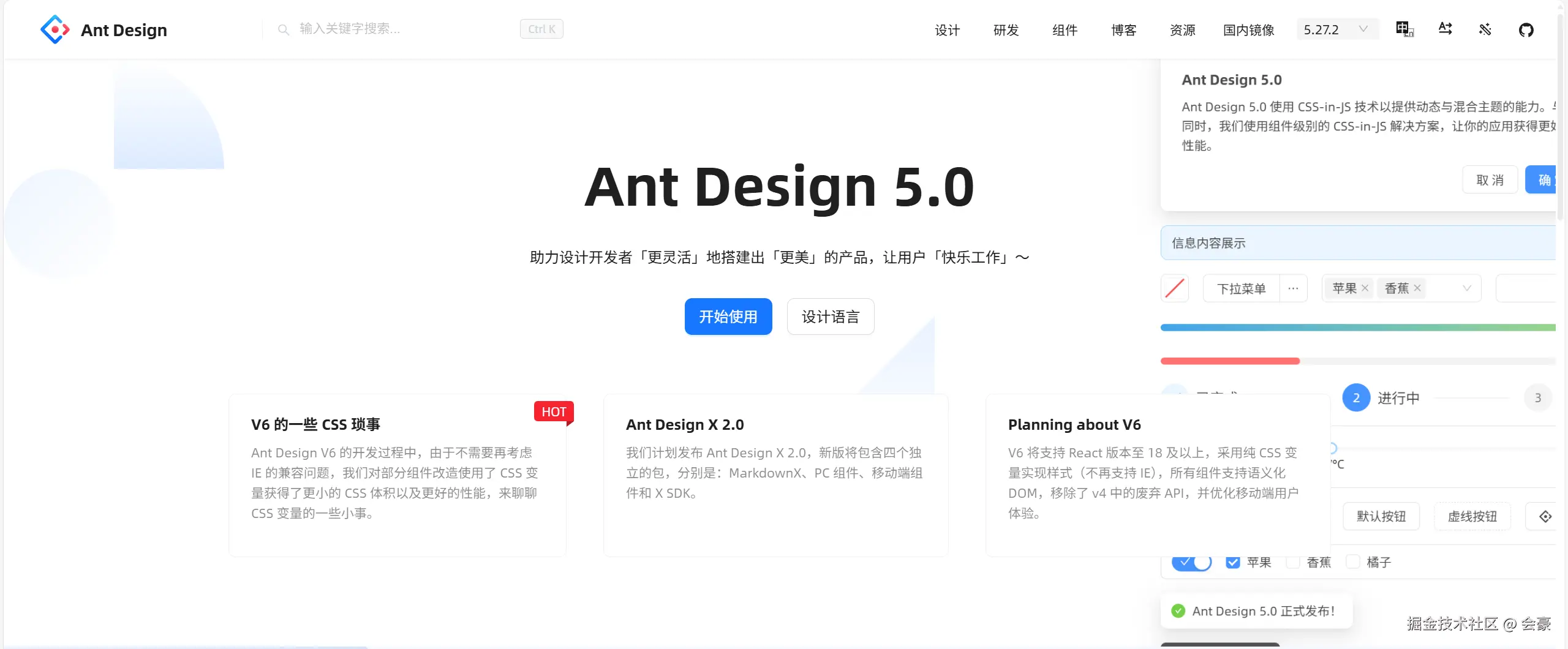The width and height of the screenshot is (1568, 649).
Task: Uncheck the 苹果 checkbox
Action: pyautogui.click(x=1233, y=562)
